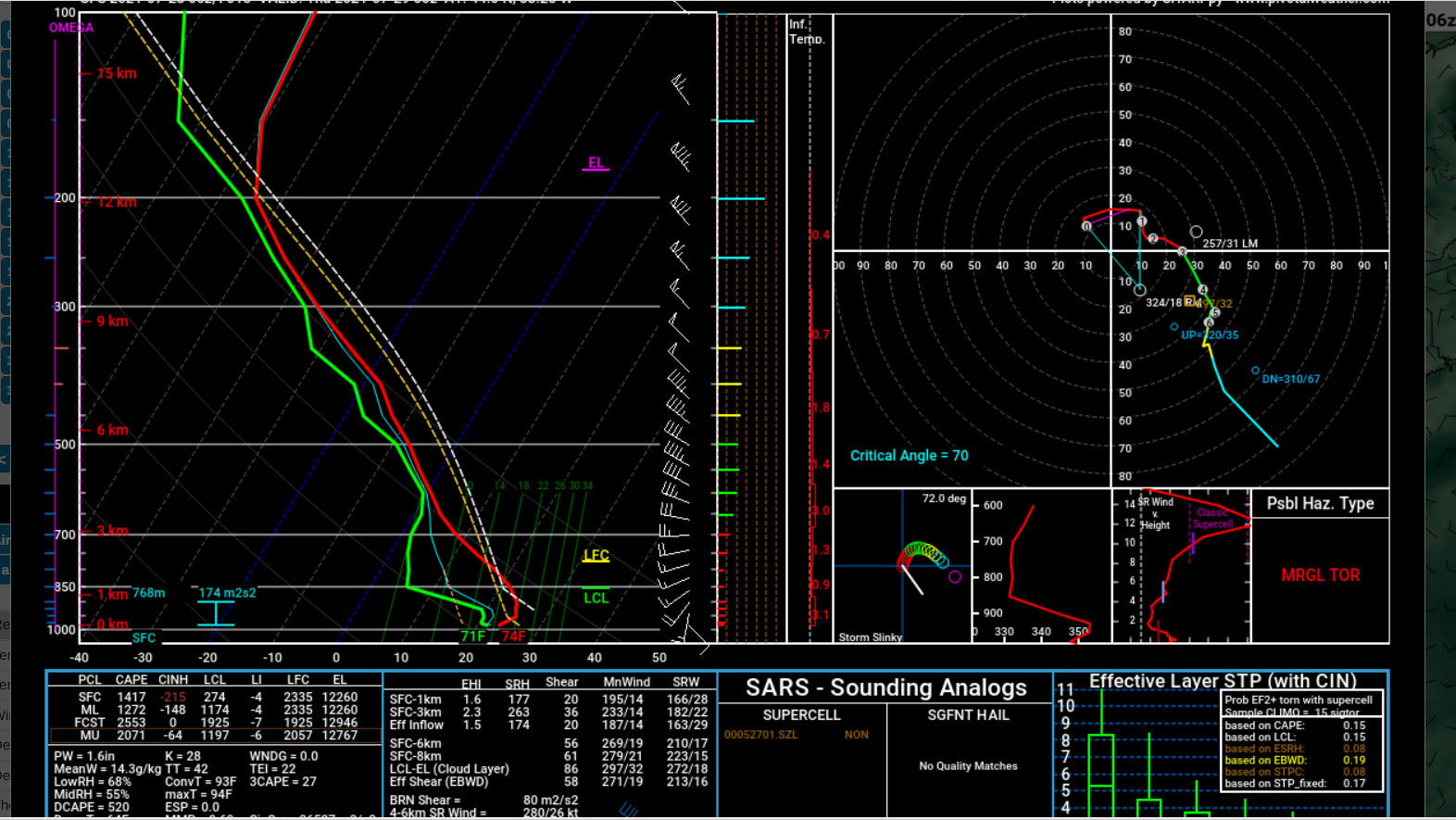Image resolution: width=1456 pixels, height=820 pixels.
Task: Click the LCL-EL (Cloud Layer) row
Action: pyautogui.click(x=548, y=768)
